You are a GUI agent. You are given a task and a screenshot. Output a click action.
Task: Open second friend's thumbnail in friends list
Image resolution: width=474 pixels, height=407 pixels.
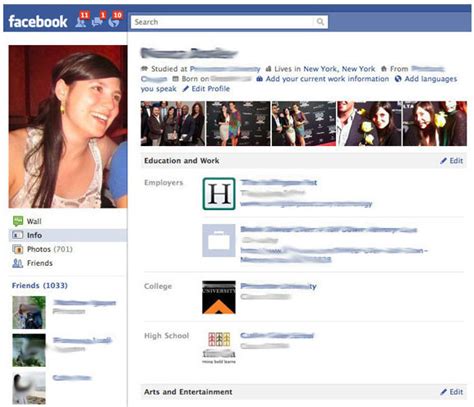coord(29,350)
